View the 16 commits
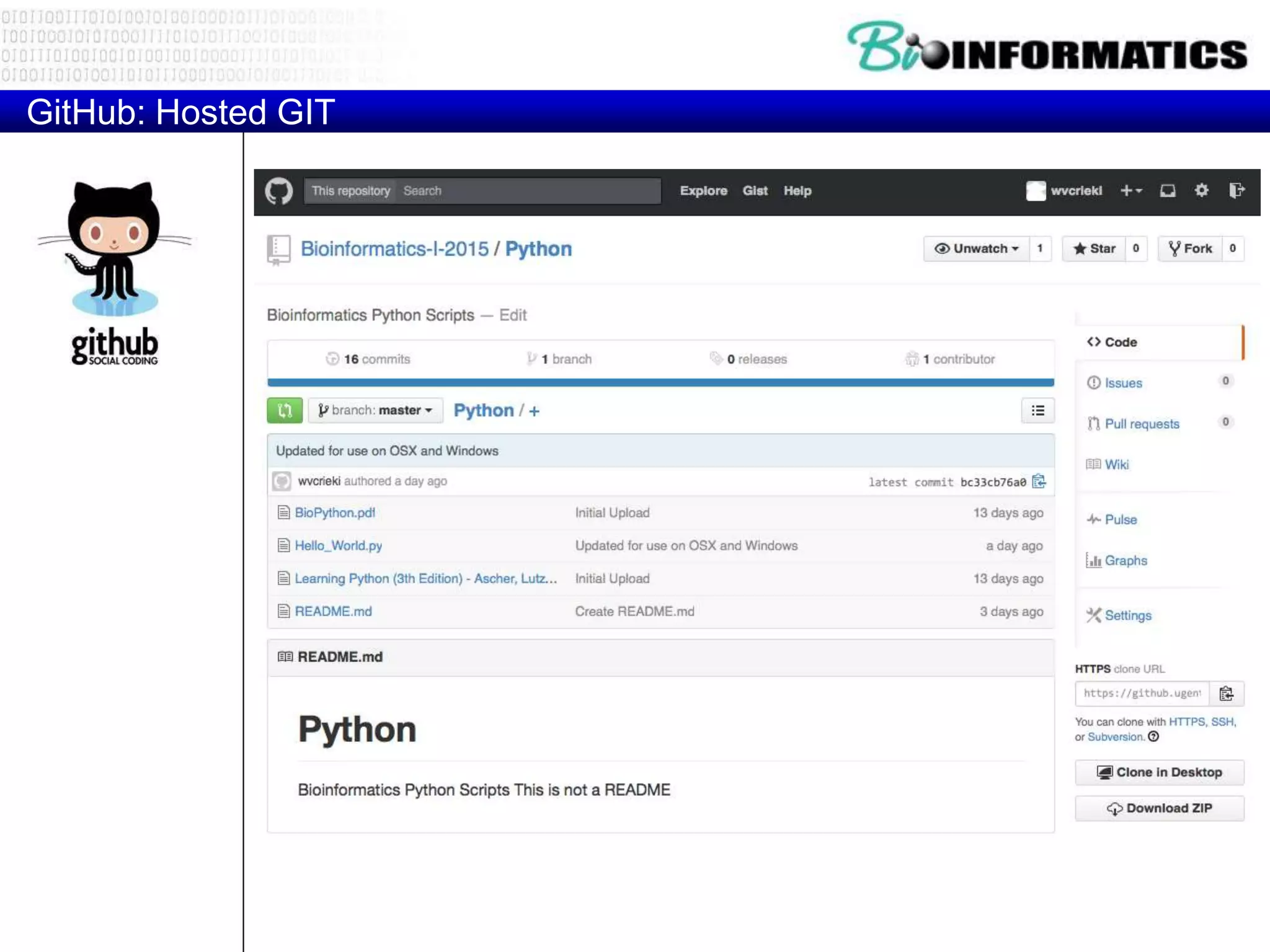This screenshot has height=952, width=1270. pyautogui.click(x=368, y=359)
